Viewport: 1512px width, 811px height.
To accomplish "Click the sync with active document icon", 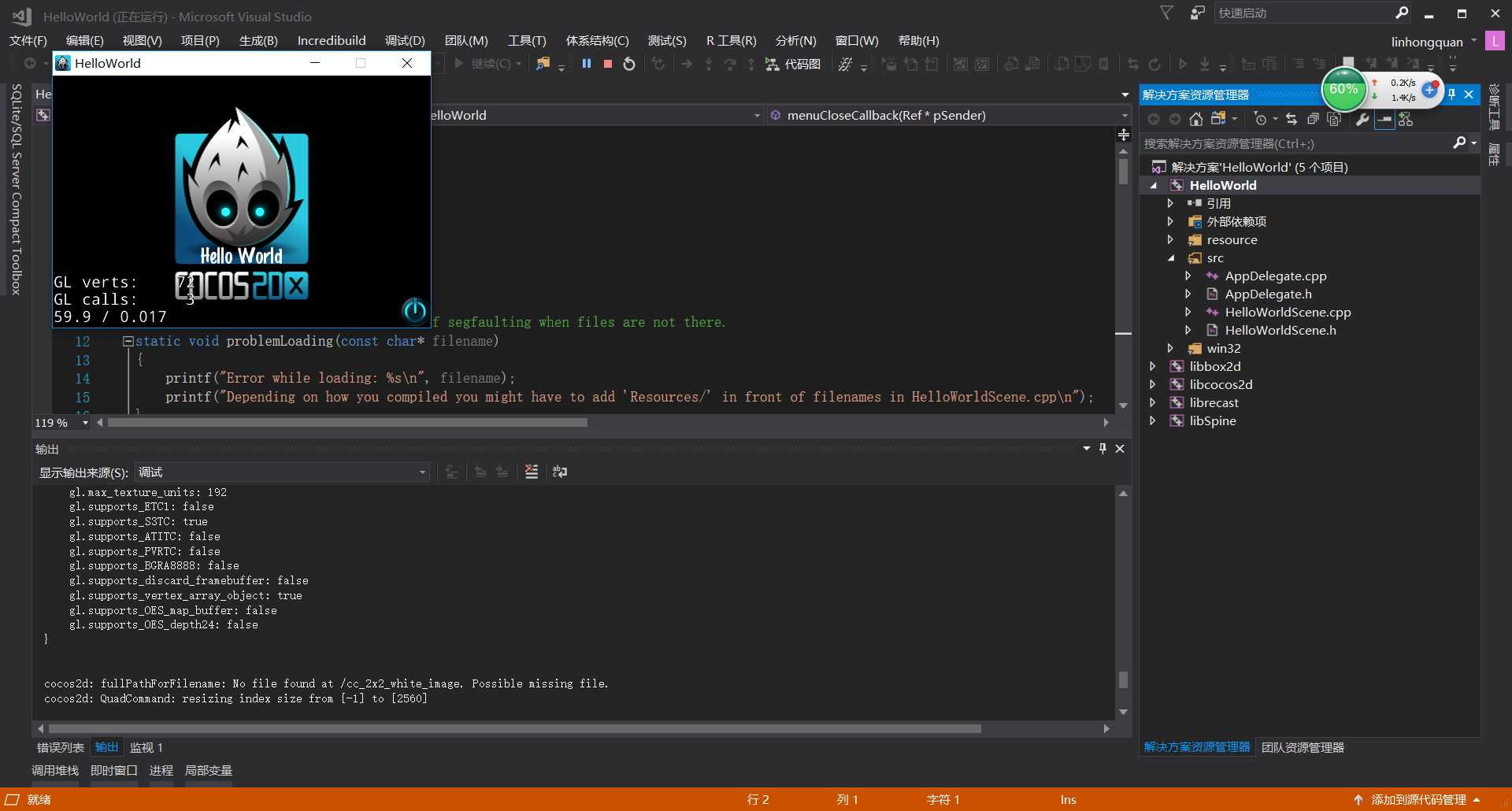I will point(1291,119).
